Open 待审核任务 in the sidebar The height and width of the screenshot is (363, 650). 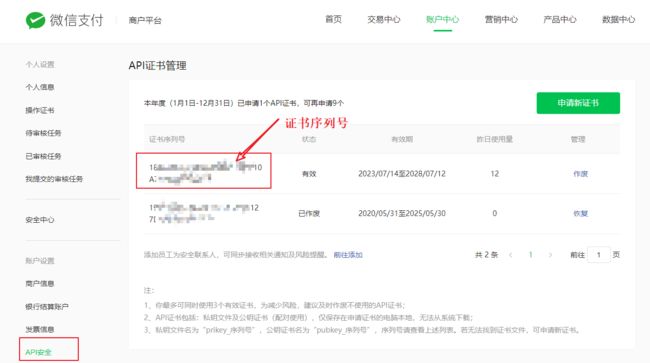[x=44, y=133]
